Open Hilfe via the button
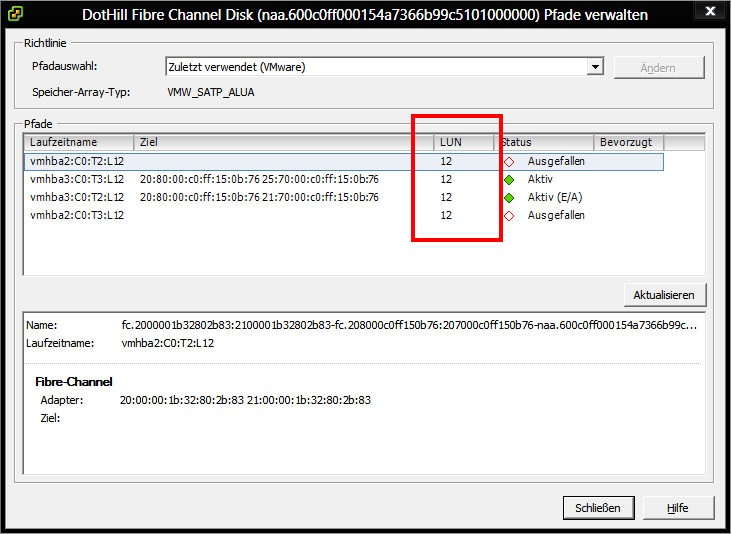 pos(678,508)
